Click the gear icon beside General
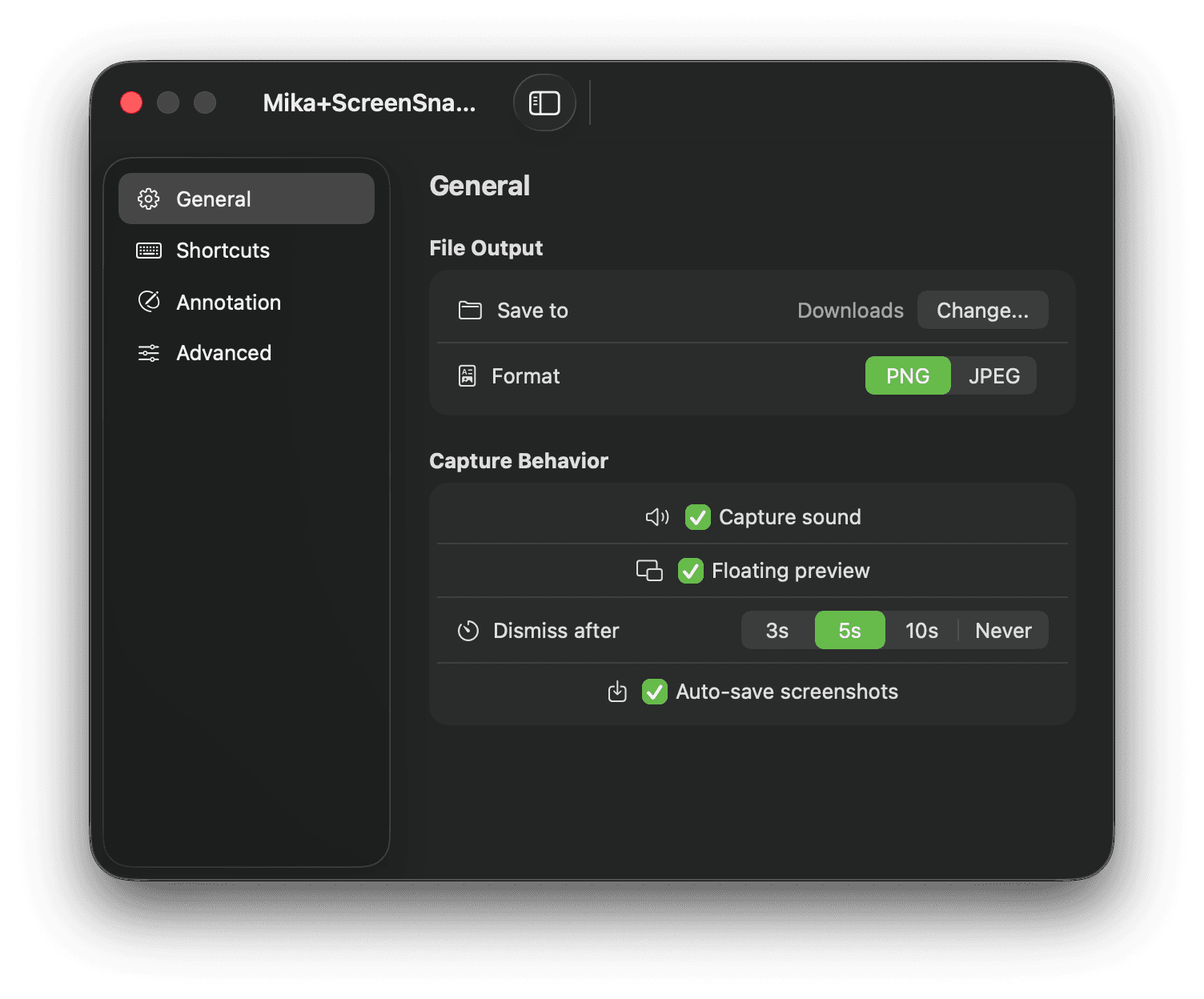Viewport: 1204px width, 999px height. click(x=149, y=199)
